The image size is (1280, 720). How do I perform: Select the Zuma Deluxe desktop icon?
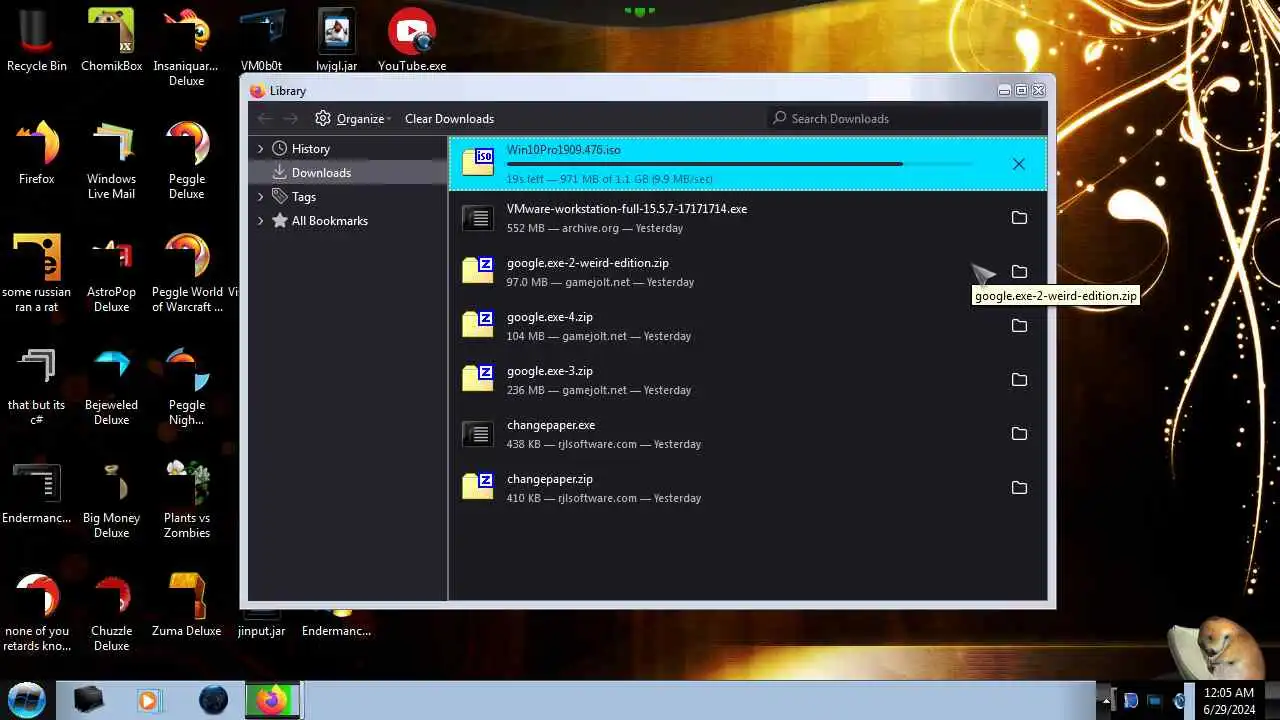tap(187, 606)
